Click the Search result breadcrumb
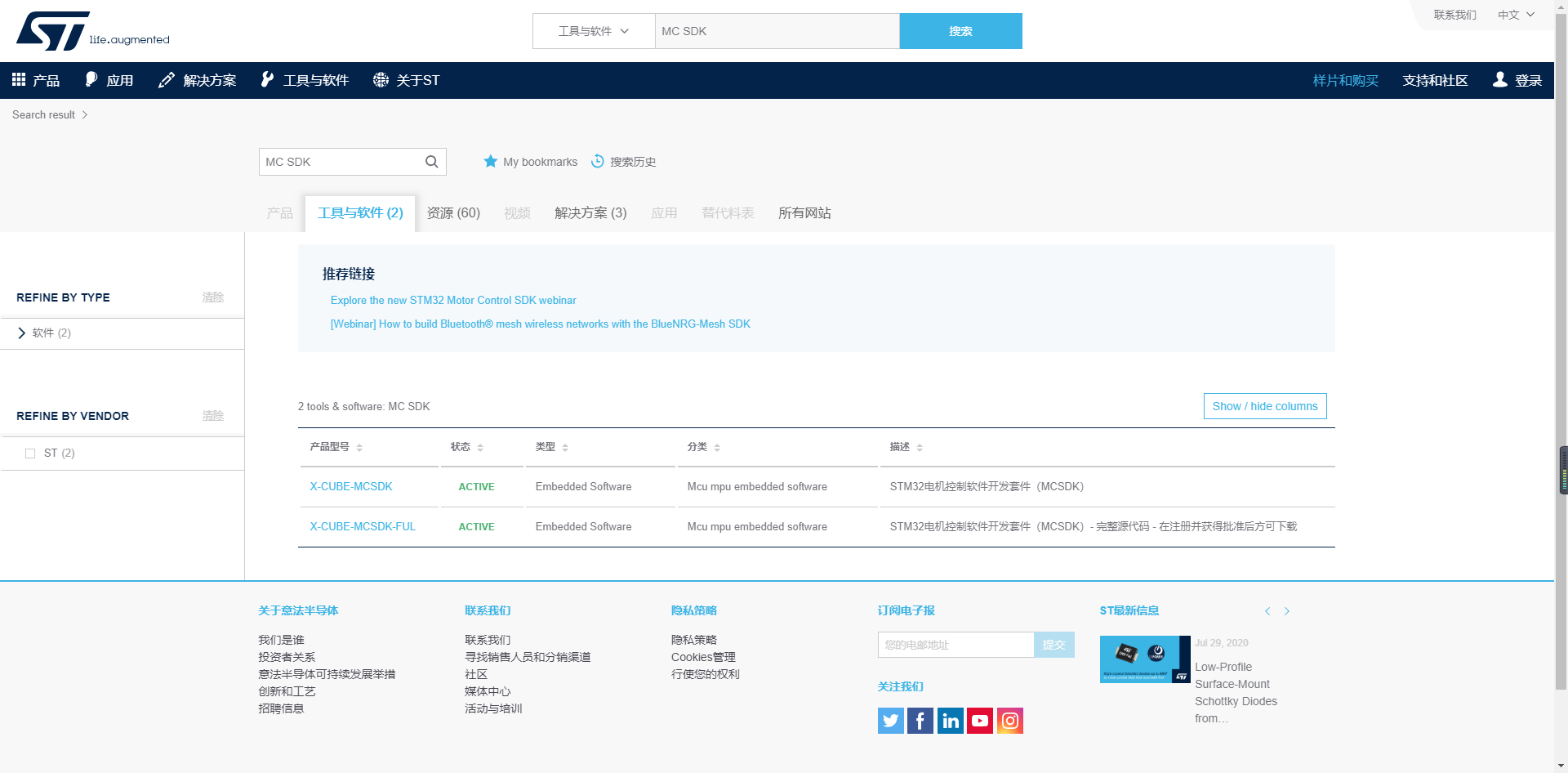The width and height of the screenshot is (1568, 773). 43,114
